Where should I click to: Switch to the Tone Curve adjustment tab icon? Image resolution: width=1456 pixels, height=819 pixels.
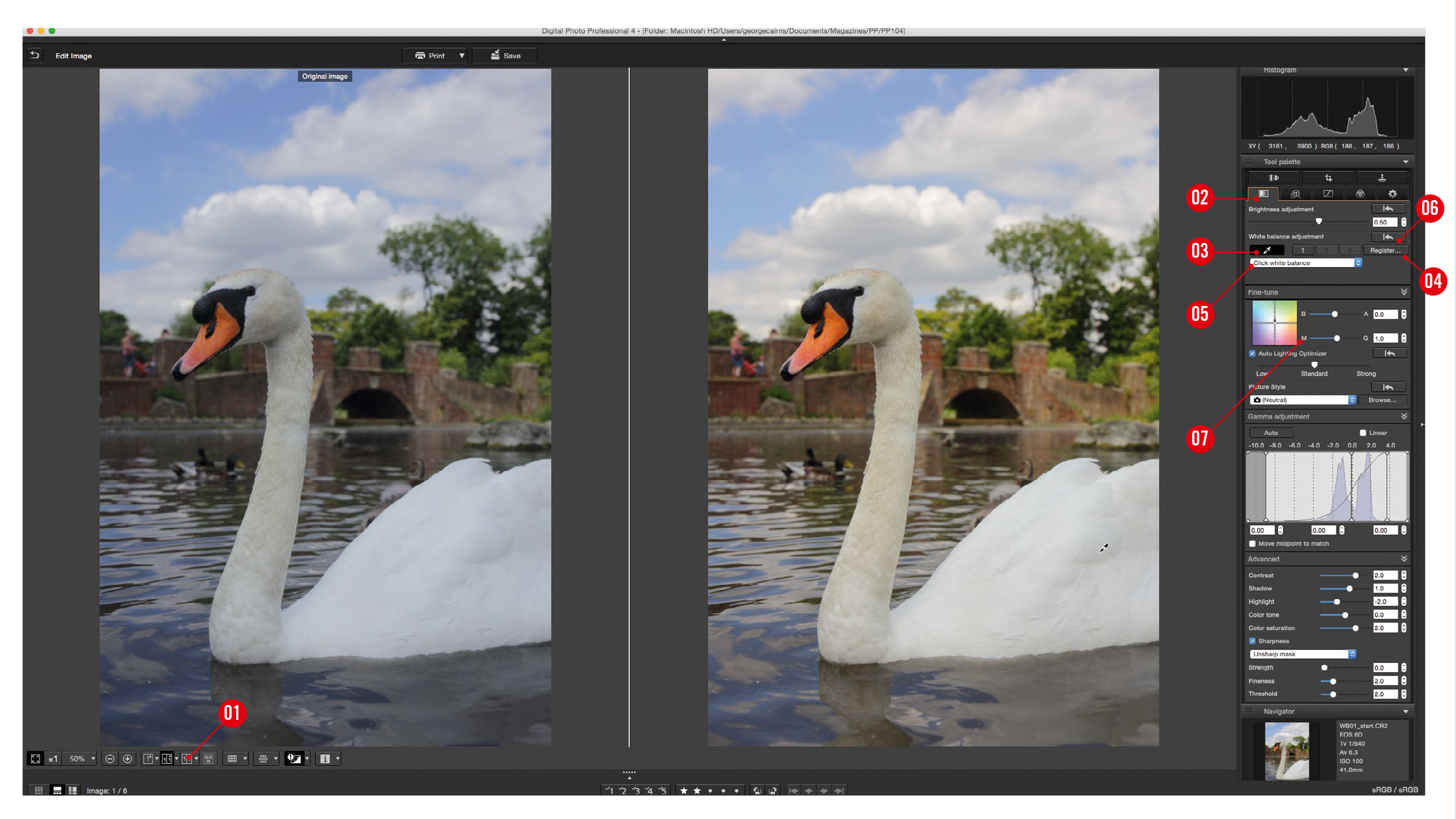[1327, 193]
